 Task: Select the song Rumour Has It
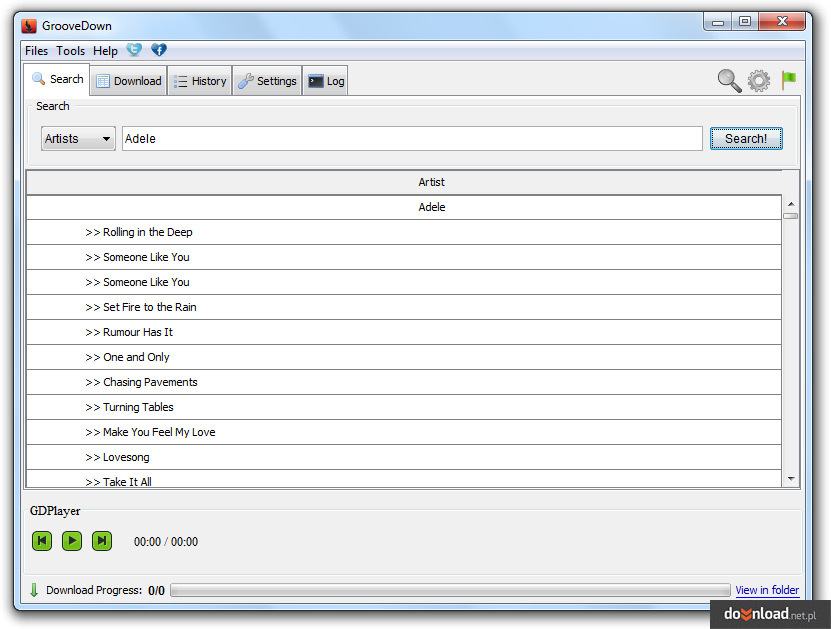pyautogui.click(x=404, y=332)
